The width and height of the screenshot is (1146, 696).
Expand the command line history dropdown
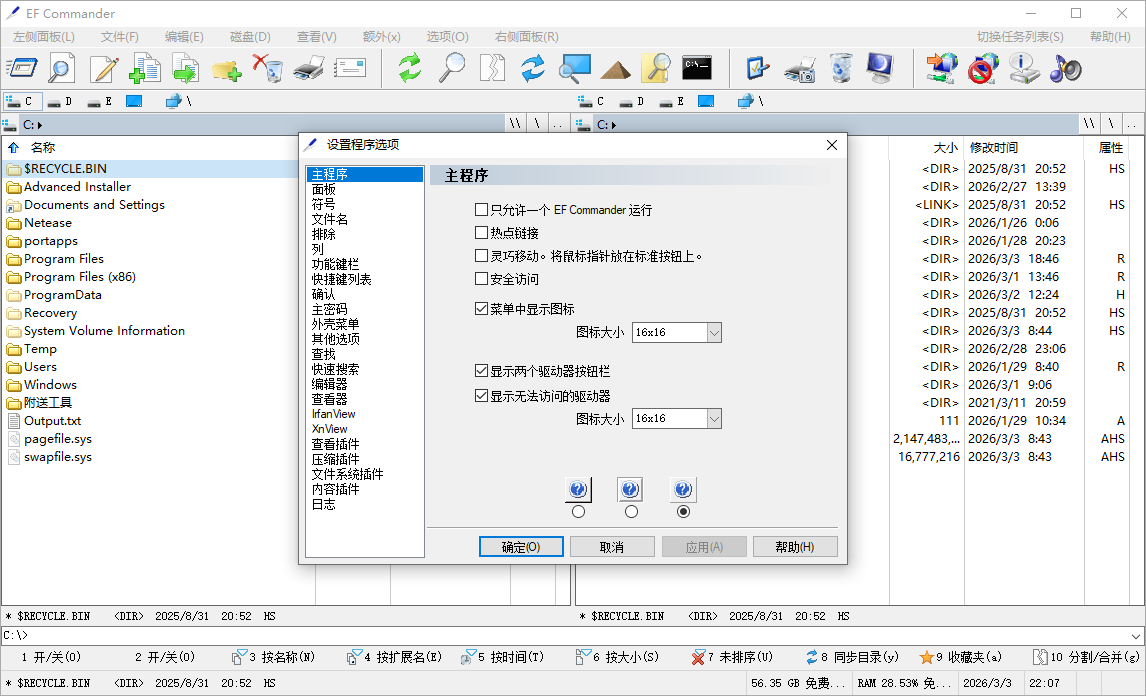[x=1136, y=635]
